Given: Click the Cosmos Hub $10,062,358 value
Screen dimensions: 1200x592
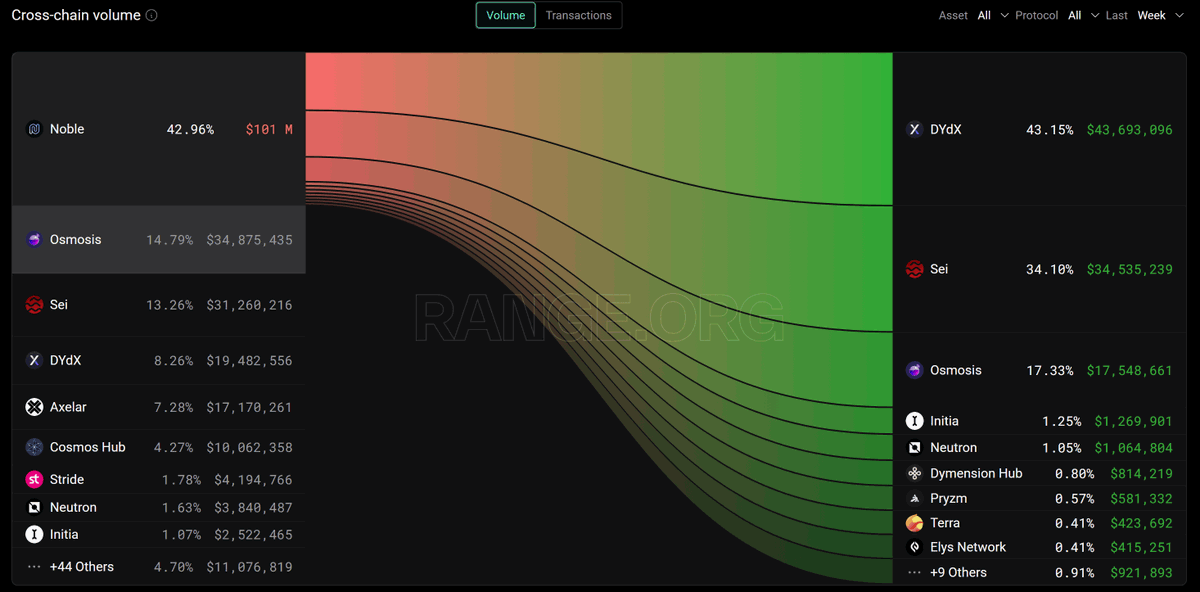Looking at the screenshot, I should (249, 447).
